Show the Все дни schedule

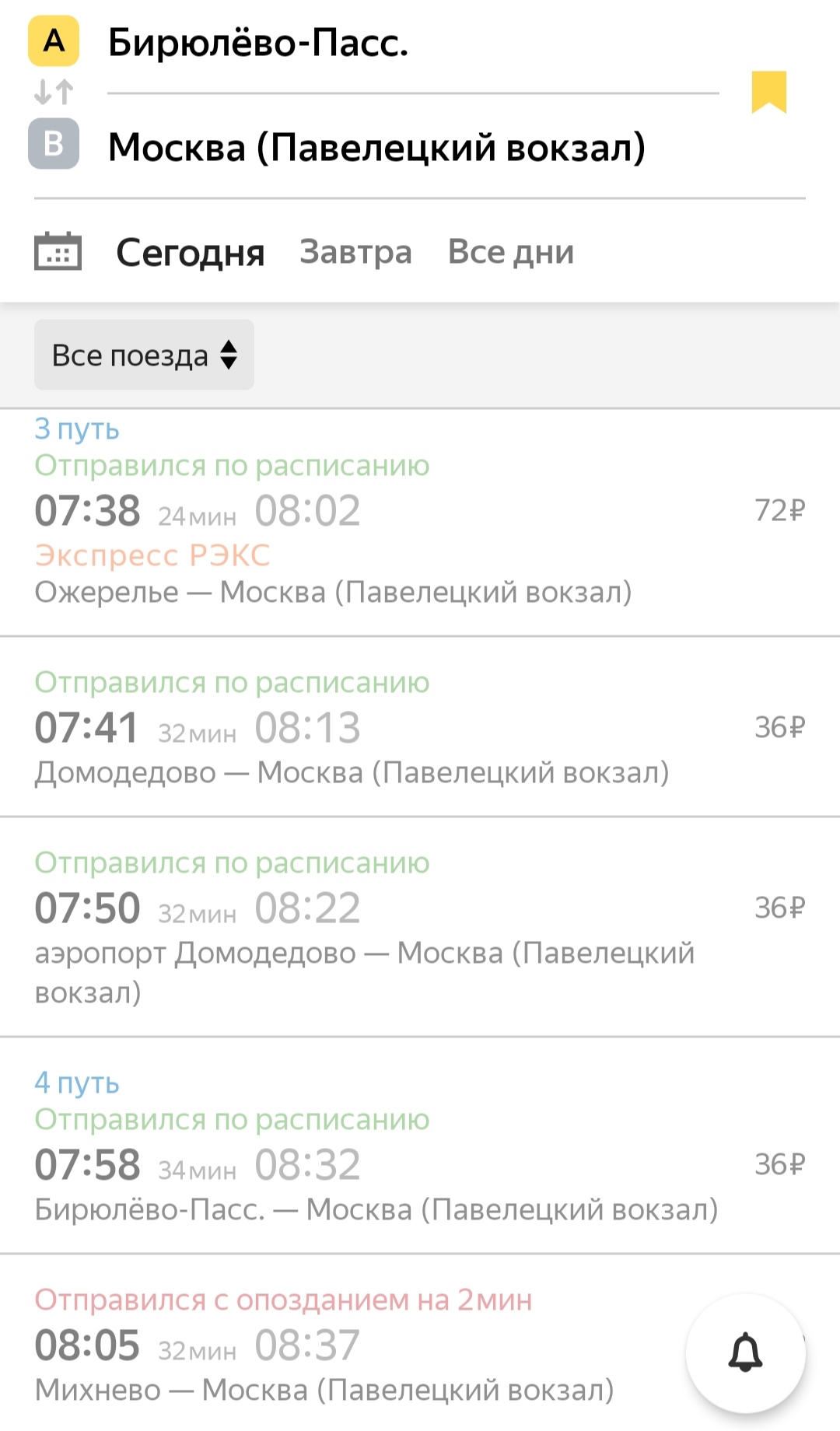click(510, 252)
